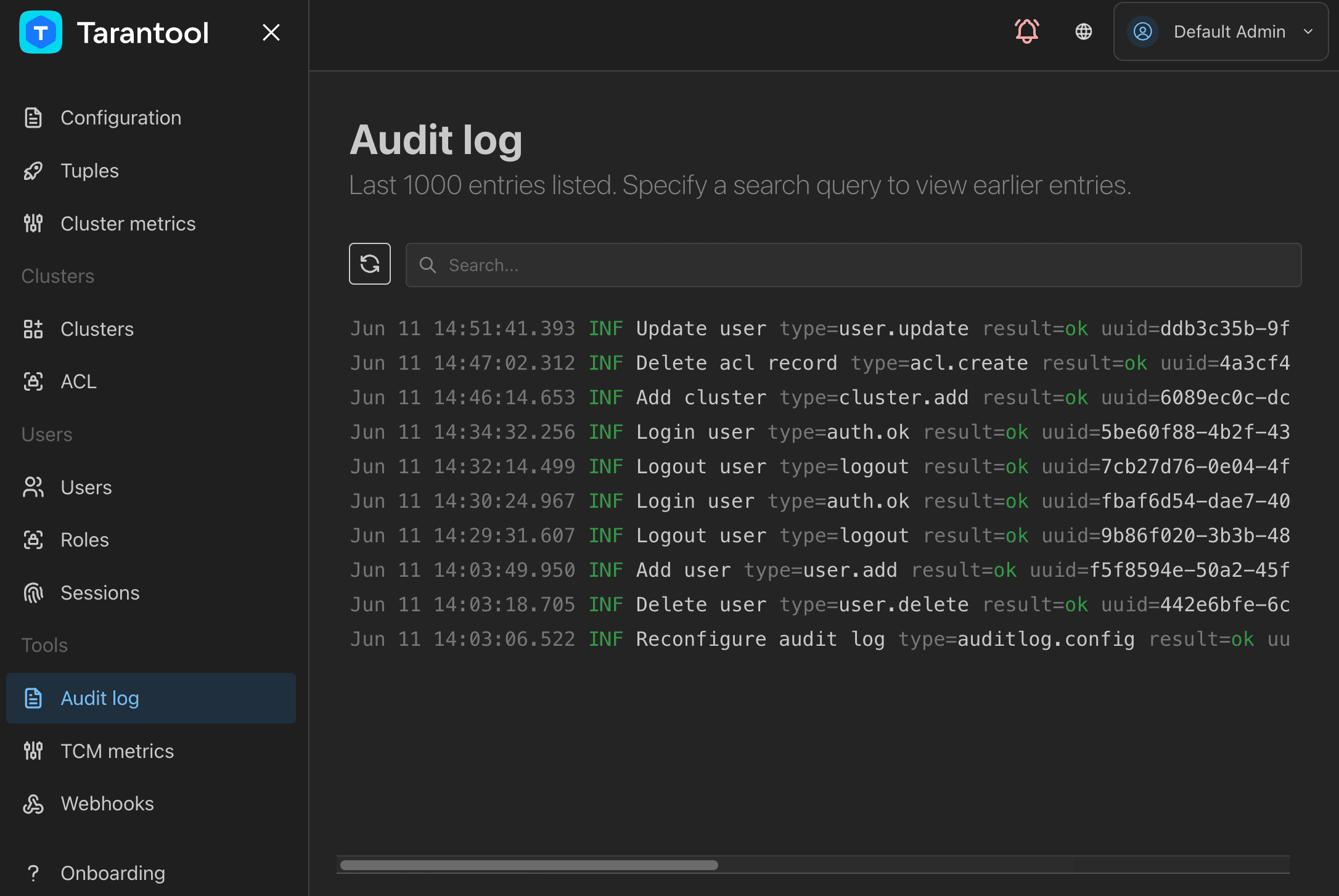The image size is (1339, 896).
Task: Click the TCM metrics sliders icon
Action: click(33, 751)
